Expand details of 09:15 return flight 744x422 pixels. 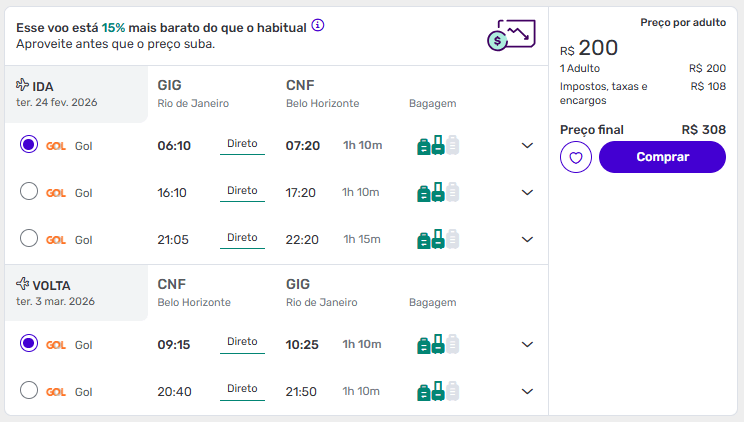527,344
